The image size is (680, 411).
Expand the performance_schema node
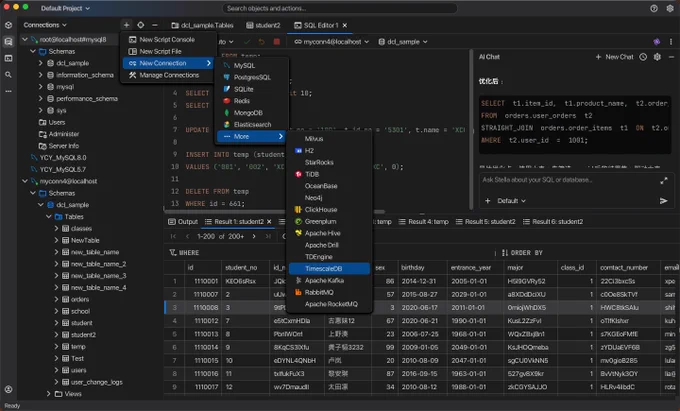tap(41, 98)
